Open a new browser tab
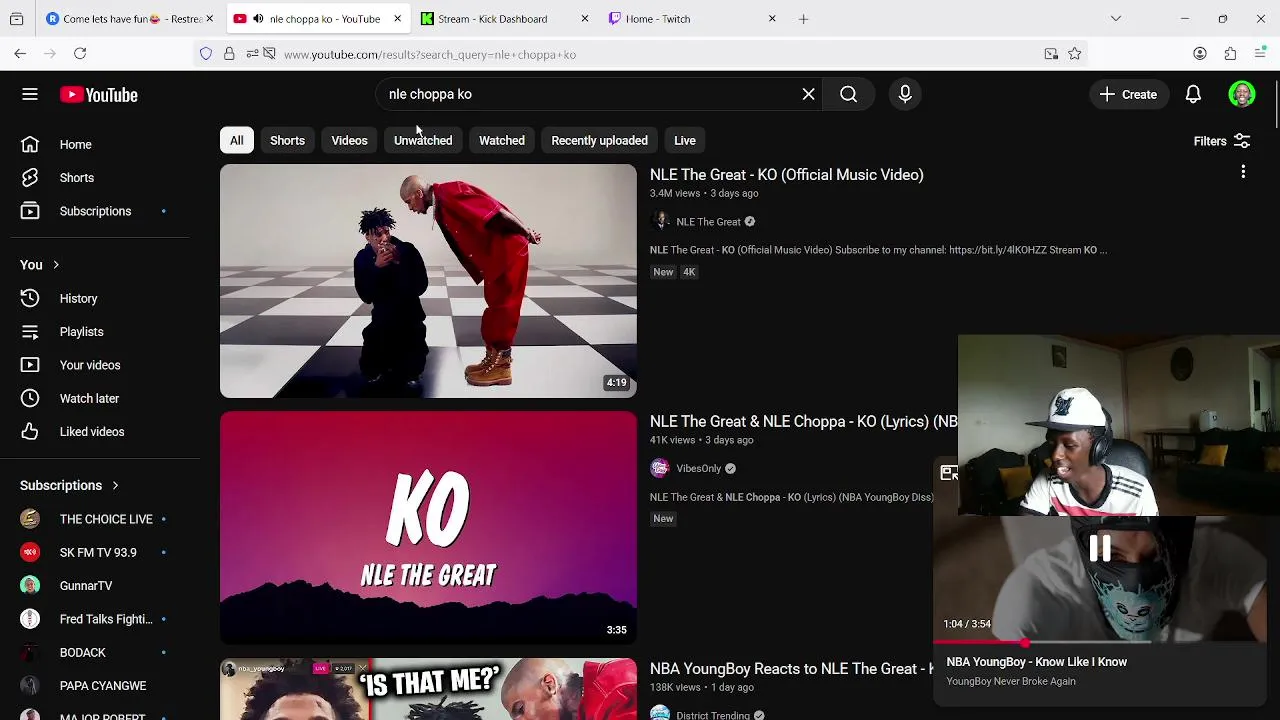Screen dimensions: 1280x720 click(x=803, y=19)
